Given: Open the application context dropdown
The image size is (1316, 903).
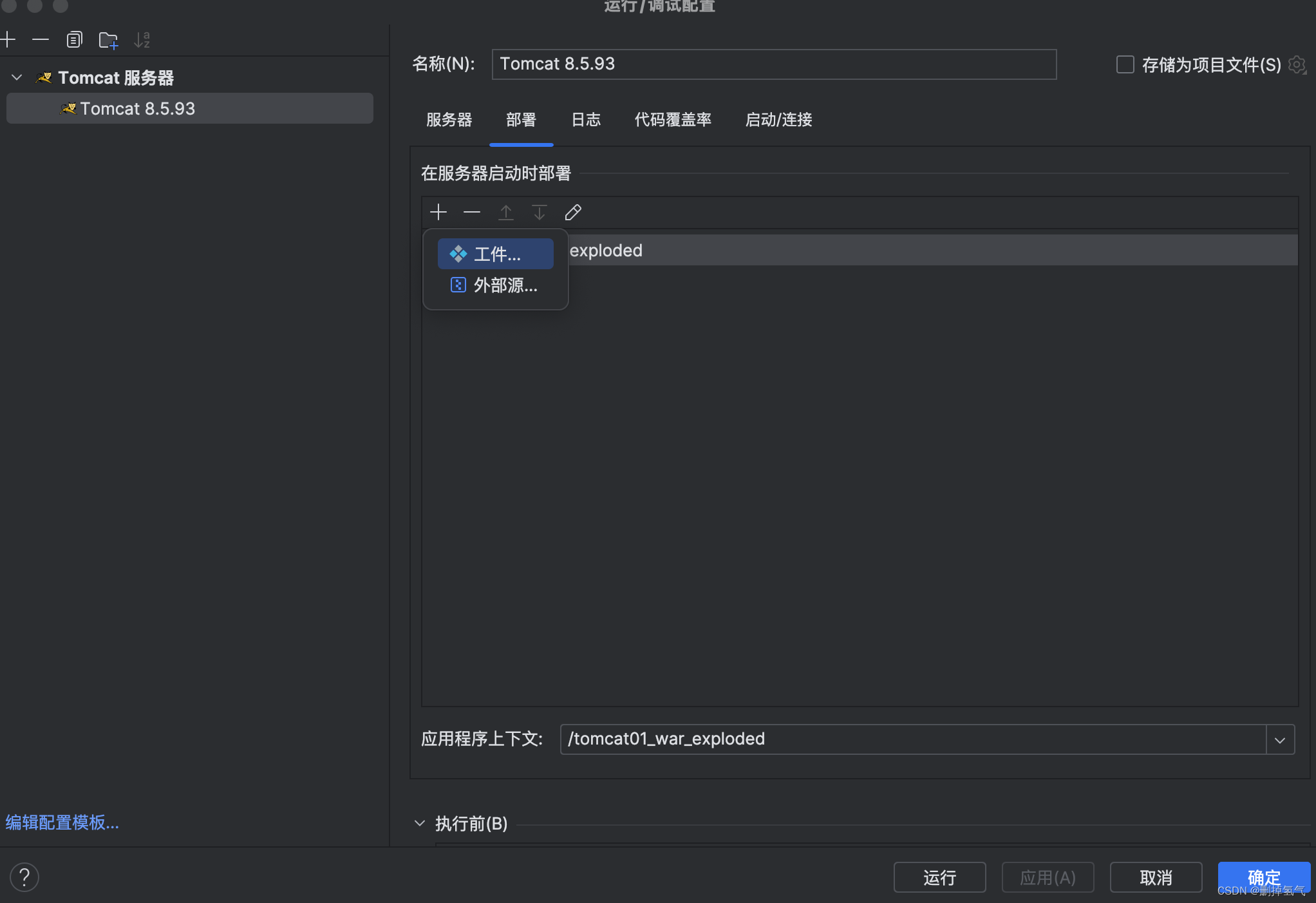Looking at the screenshot, I should click(x=1280, y=739).
